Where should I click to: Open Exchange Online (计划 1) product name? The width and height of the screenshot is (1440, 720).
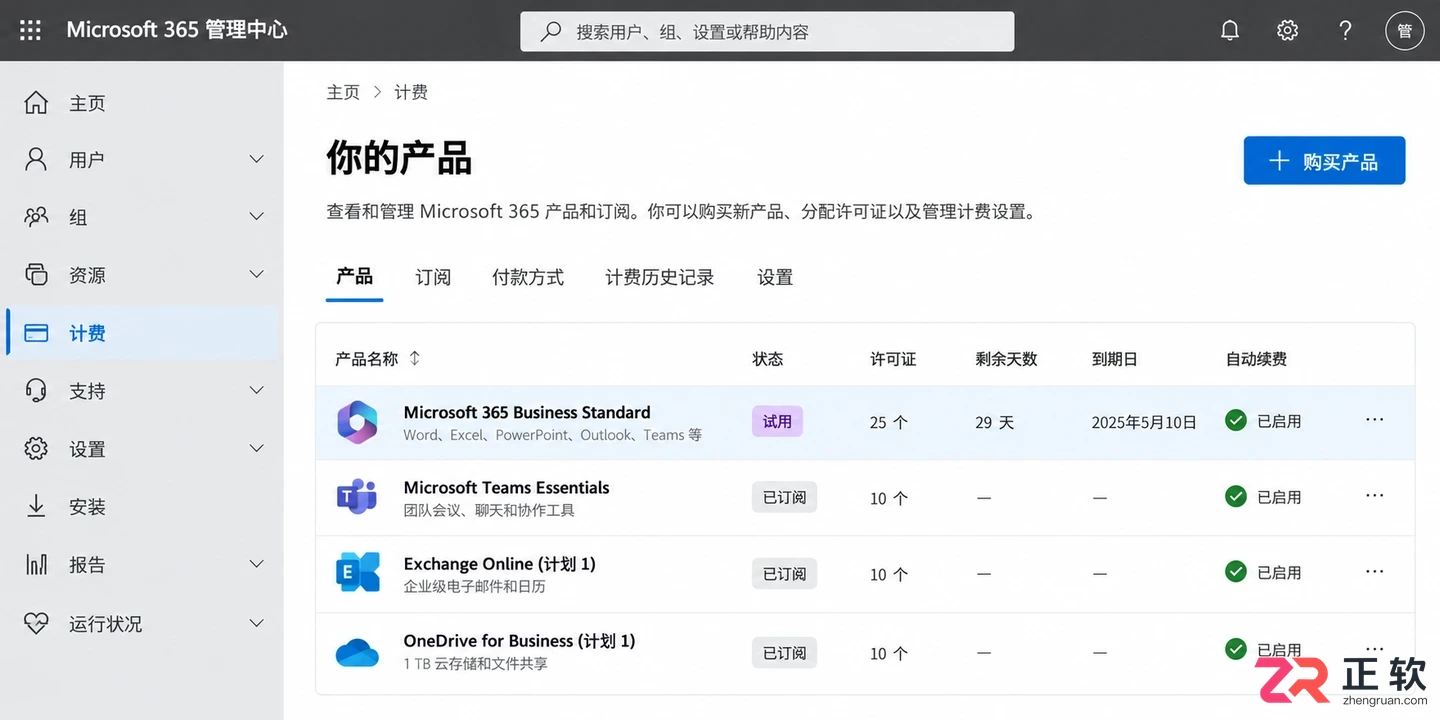coord(499,564)
